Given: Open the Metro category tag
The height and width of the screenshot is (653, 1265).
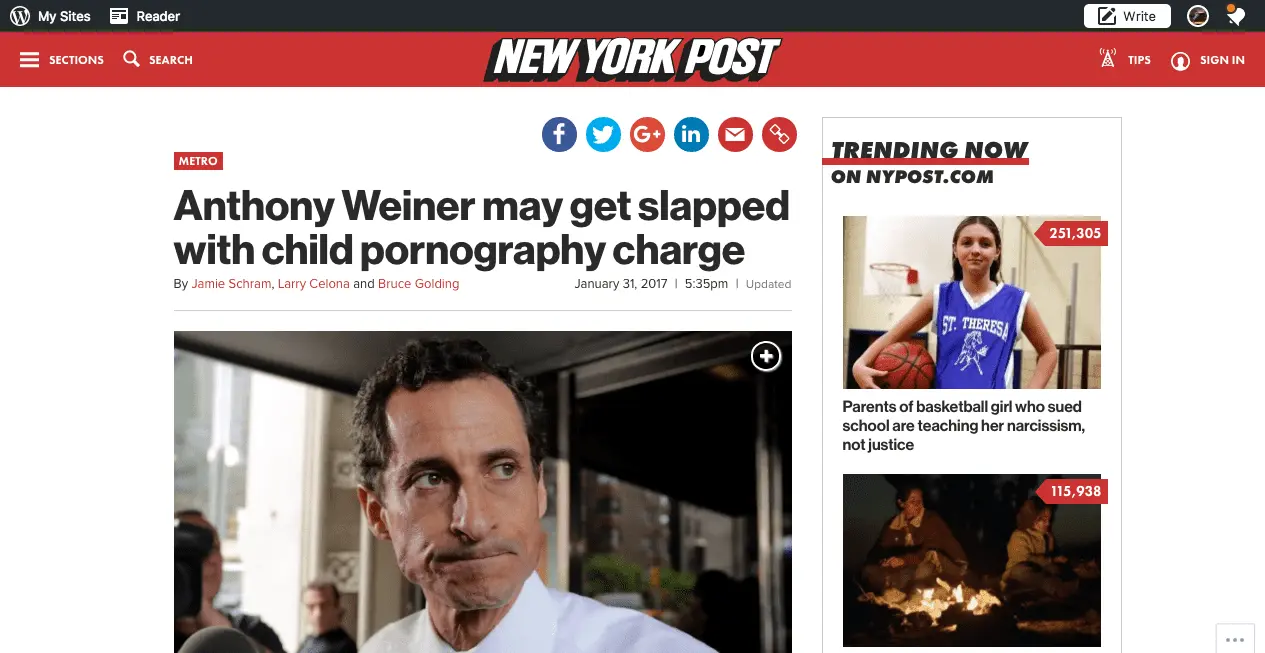Looking at the screenshot, I should coord(198,161).
